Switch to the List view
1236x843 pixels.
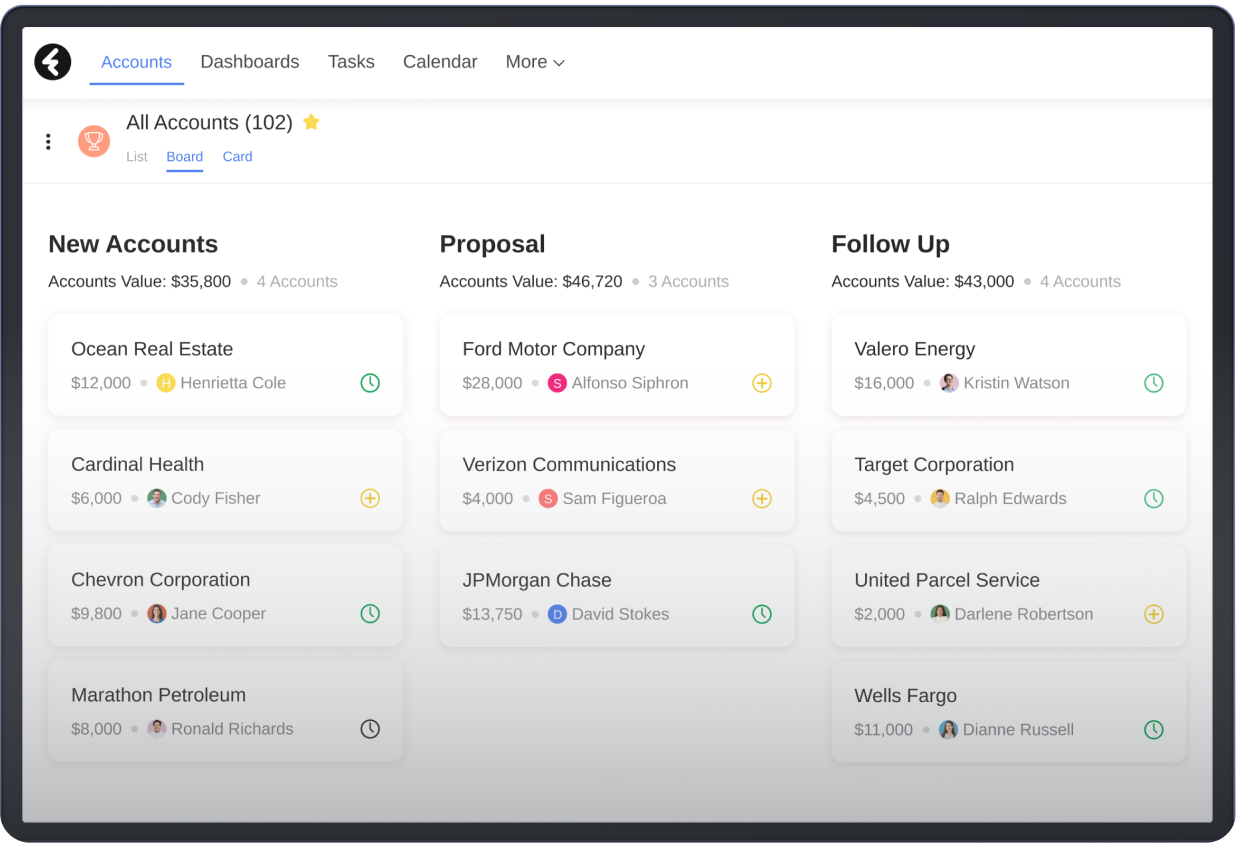coord(137,156)
